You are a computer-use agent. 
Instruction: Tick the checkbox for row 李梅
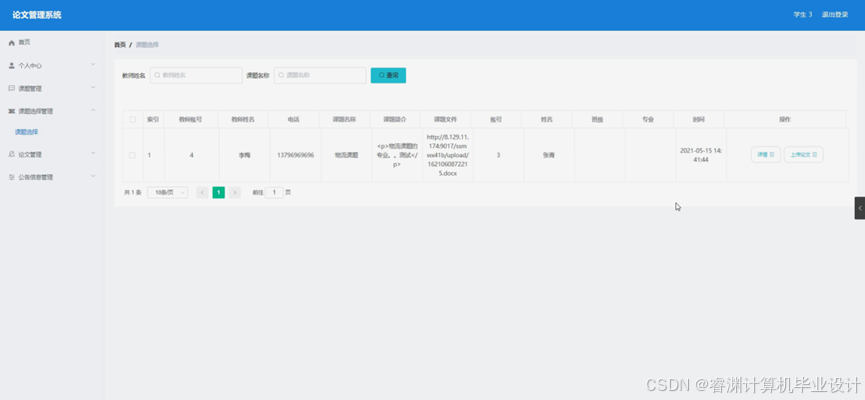coord(132,155)
